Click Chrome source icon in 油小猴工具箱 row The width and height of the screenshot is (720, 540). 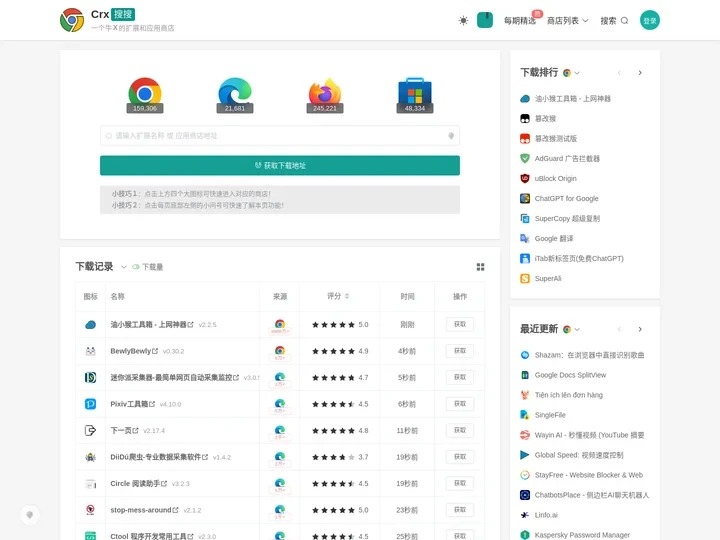pyautogui.click(x=280, y=324)
